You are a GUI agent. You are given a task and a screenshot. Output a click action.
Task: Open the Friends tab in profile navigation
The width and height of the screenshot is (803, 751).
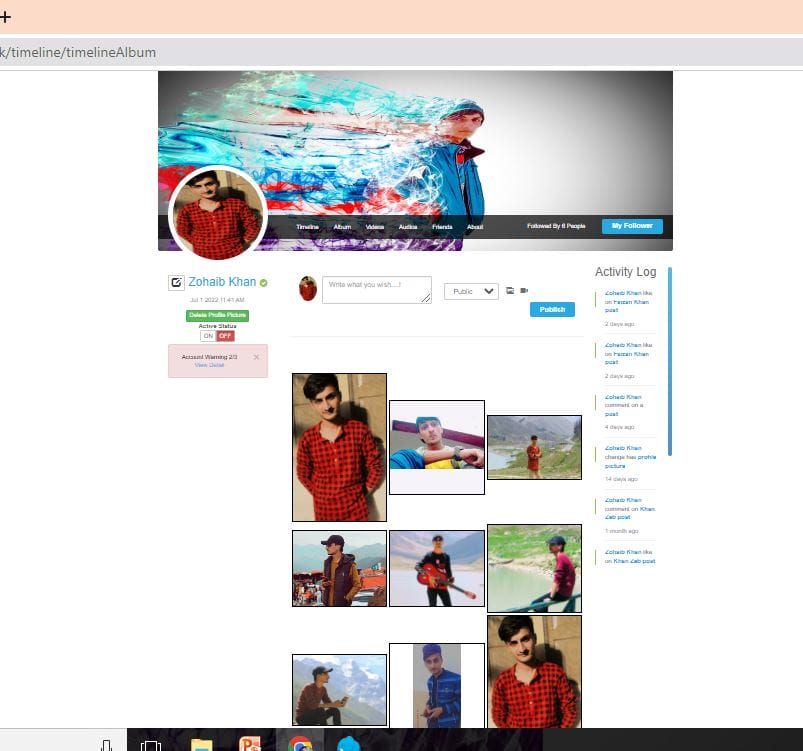[442, 227]
